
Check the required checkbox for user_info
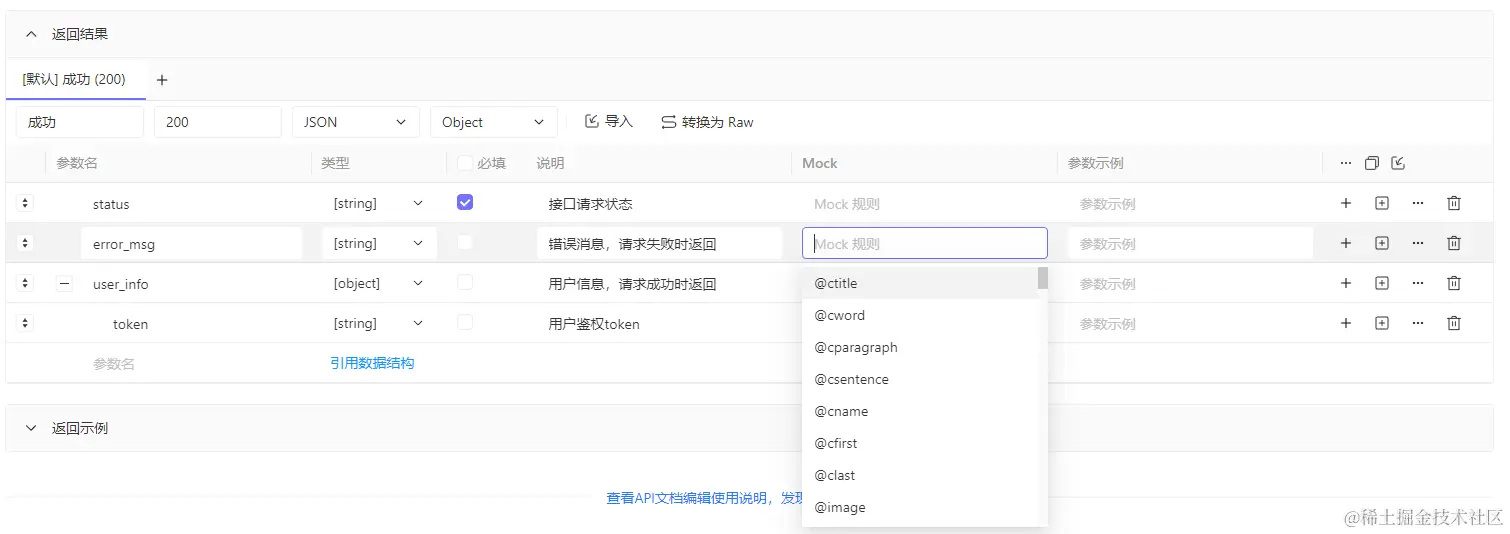(465, 282)
